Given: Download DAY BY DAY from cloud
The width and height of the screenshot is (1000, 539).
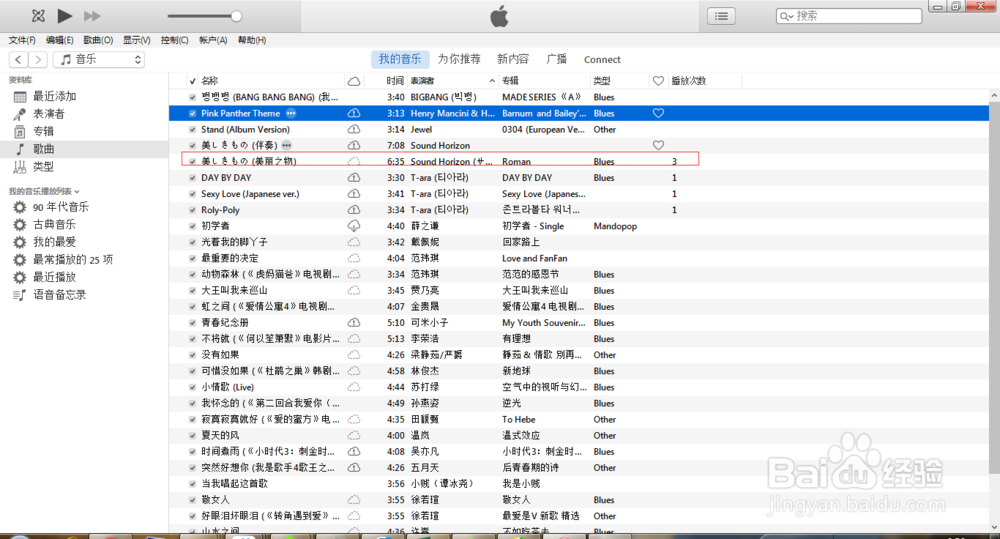Looking at the screenshot, I should [x=353, y=178].
